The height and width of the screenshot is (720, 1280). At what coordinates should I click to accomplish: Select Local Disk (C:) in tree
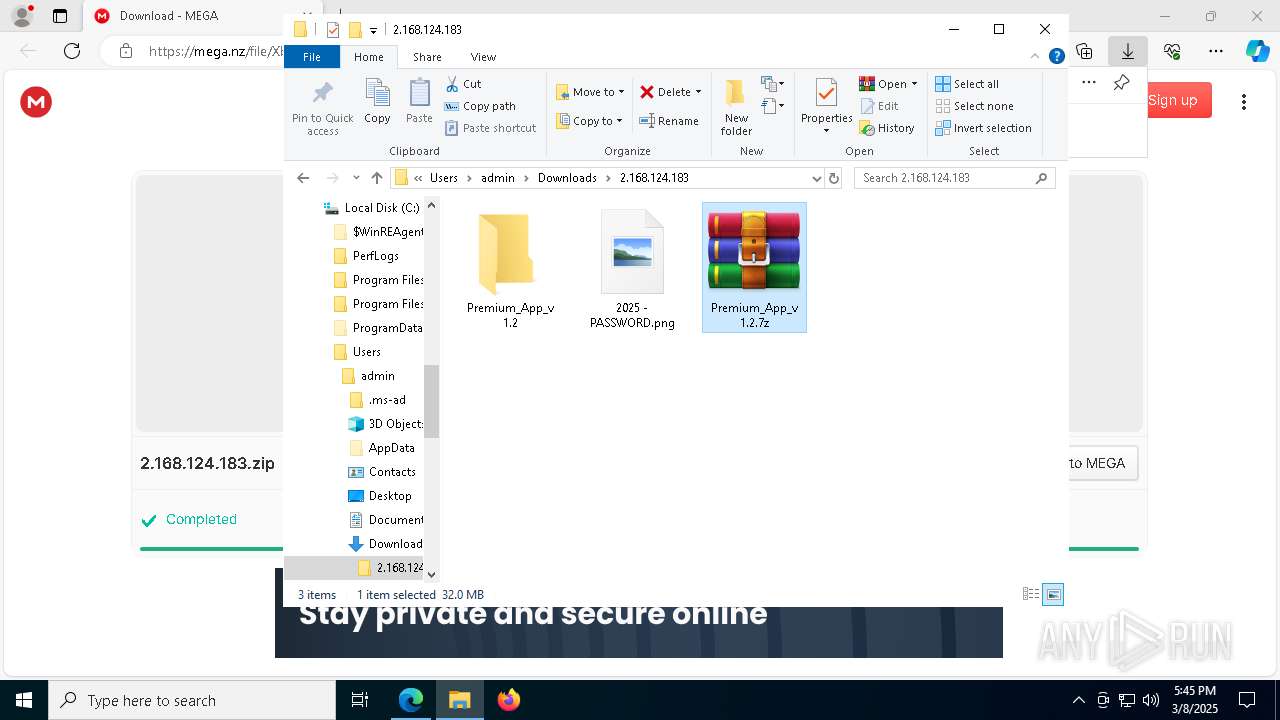pyautogui.click(x=381, y=208)
